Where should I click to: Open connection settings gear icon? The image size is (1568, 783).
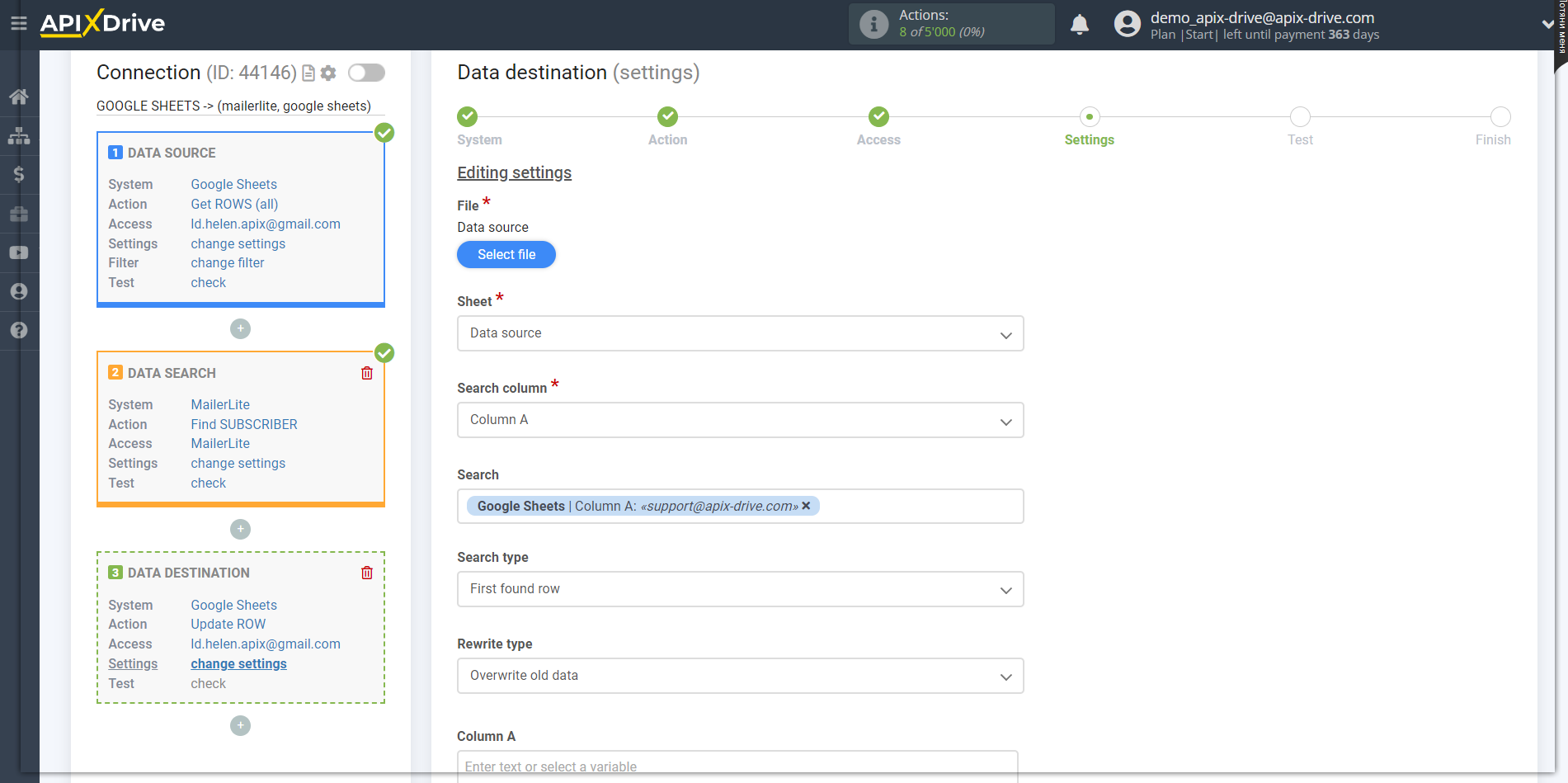[328, 73]
